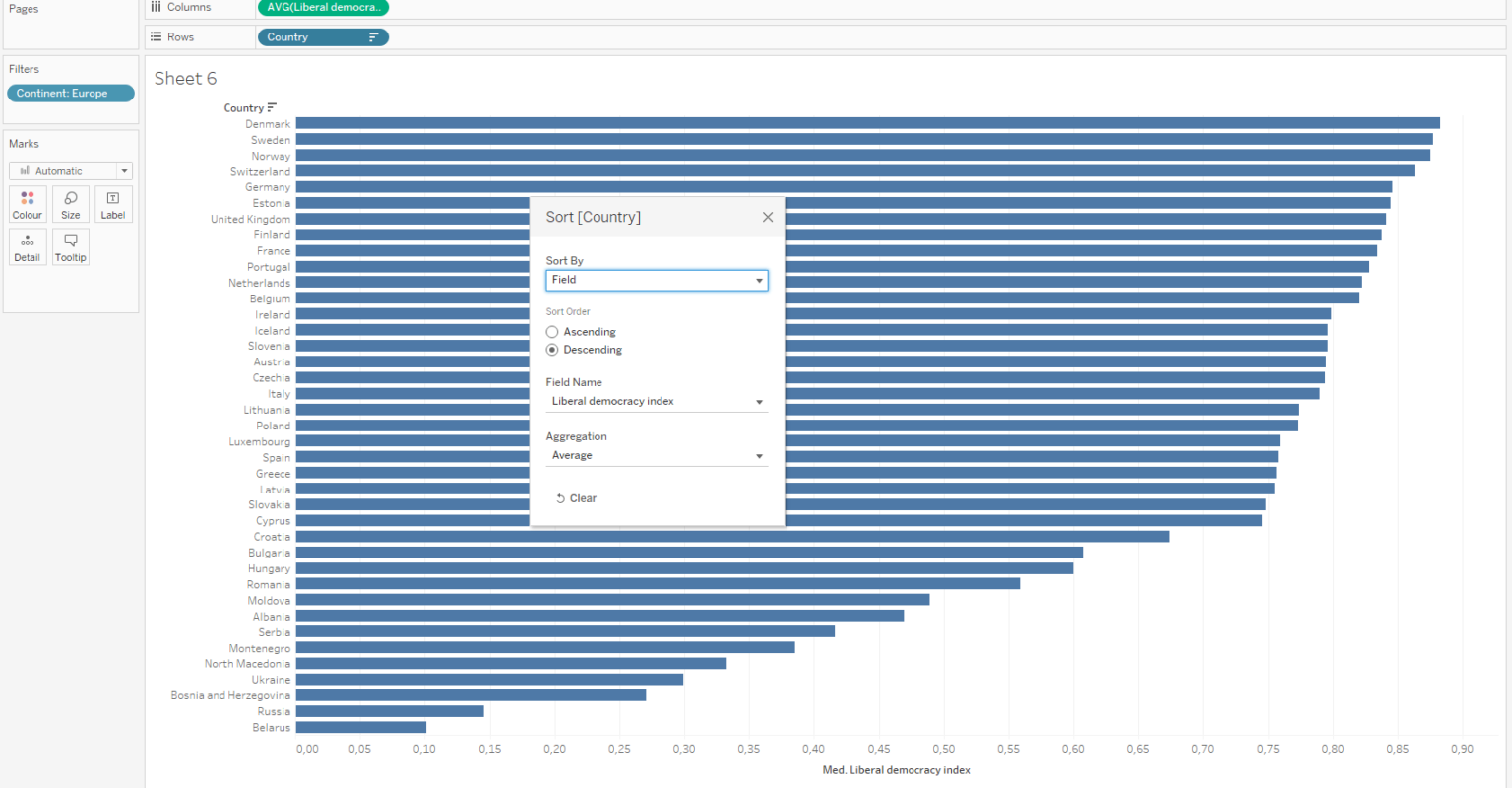Select the AVG(Liberal democracy) pill on Columns
Image resolution: width=1512 pixels, height=788 pixels.
323,7
